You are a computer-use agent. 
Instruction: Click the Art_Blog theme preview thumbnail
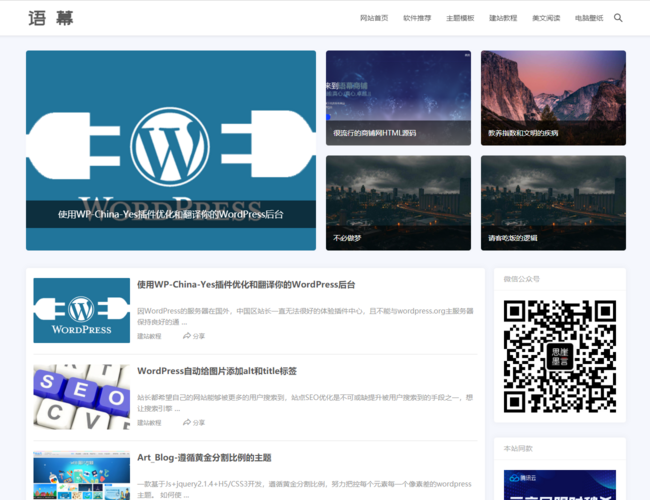click(82, 476)
